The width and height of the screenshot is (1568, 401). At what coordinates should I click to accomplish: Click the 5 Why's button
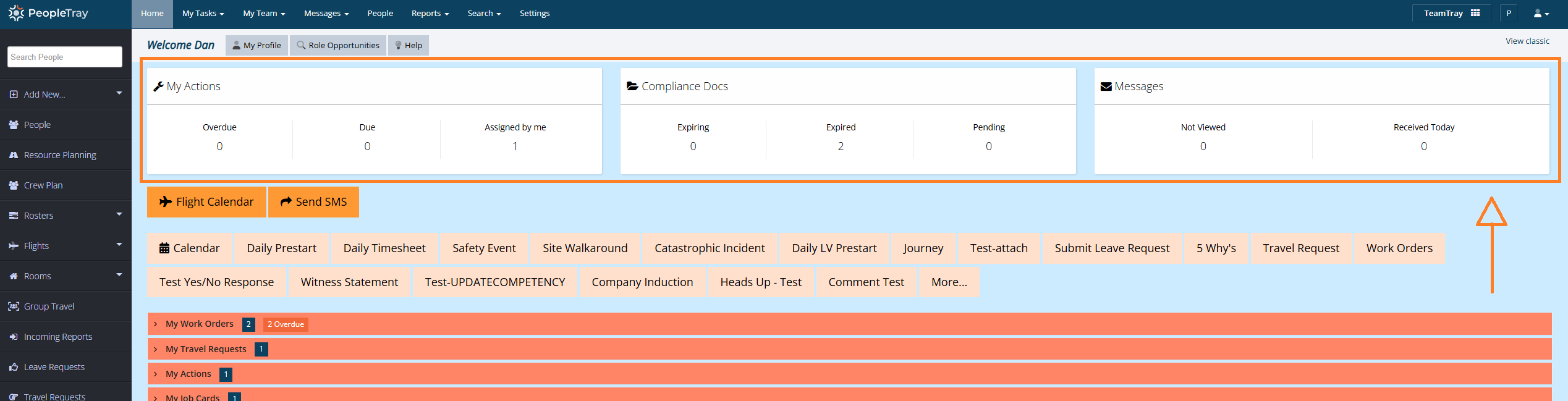point(1216,248)
